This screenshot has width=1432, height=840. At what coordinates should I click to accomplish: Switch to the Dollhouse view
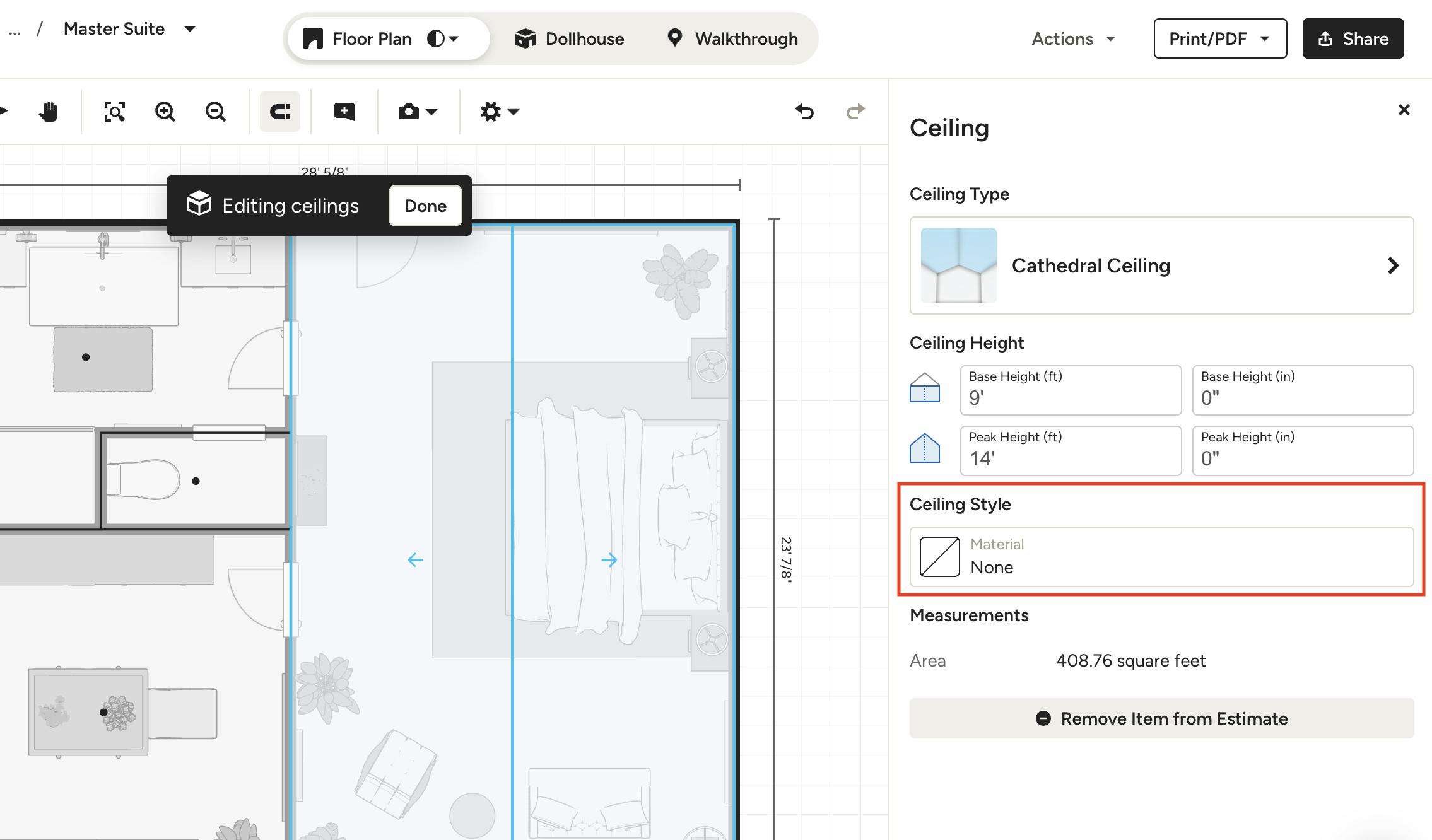570,38
